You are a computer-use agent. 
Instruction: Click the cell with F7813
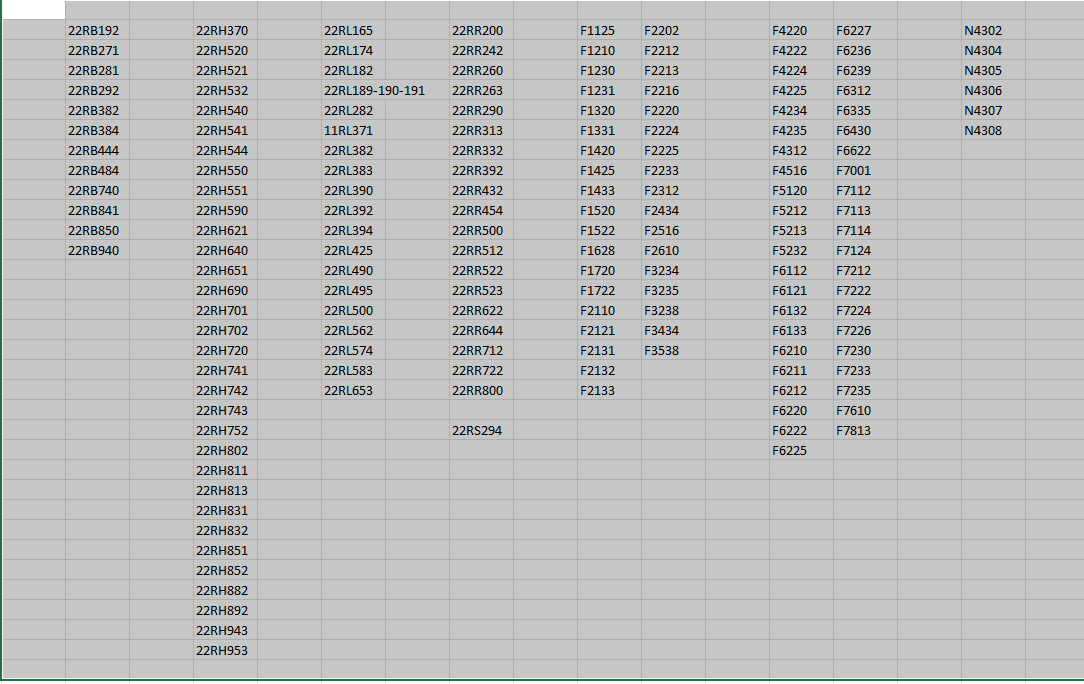854,431
